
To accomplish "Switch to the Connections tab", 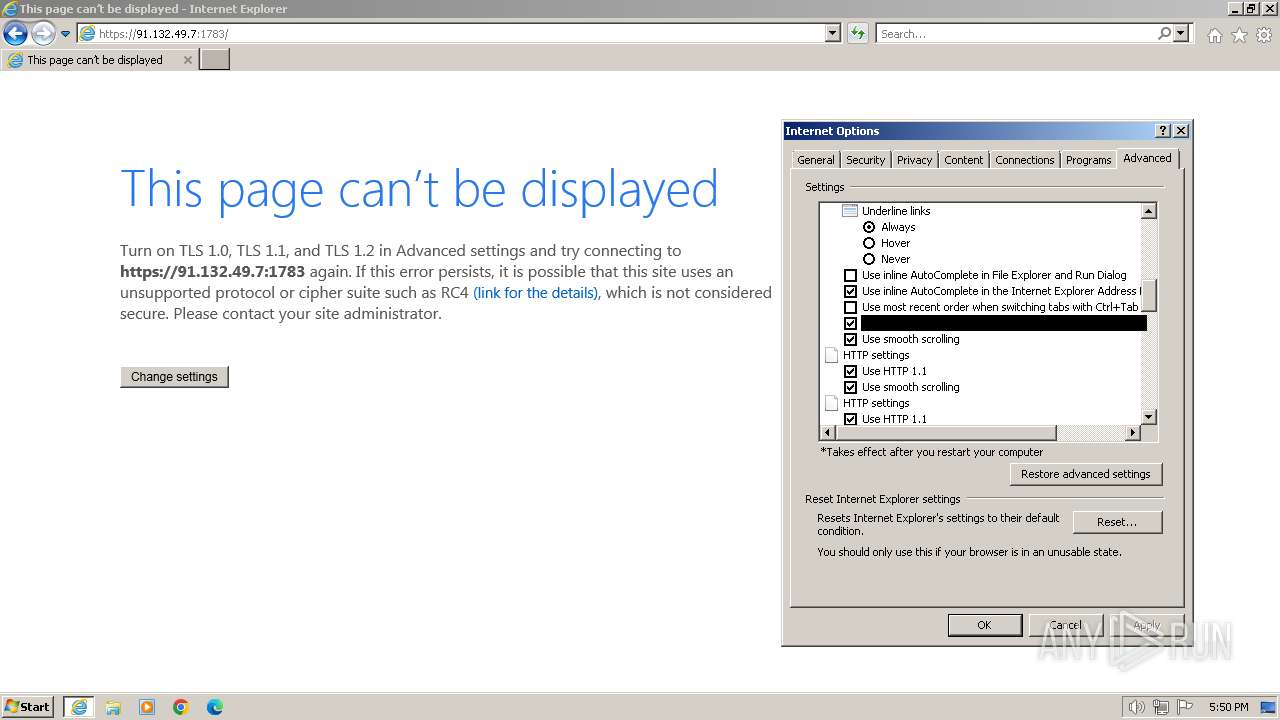I will point(1025,160).
